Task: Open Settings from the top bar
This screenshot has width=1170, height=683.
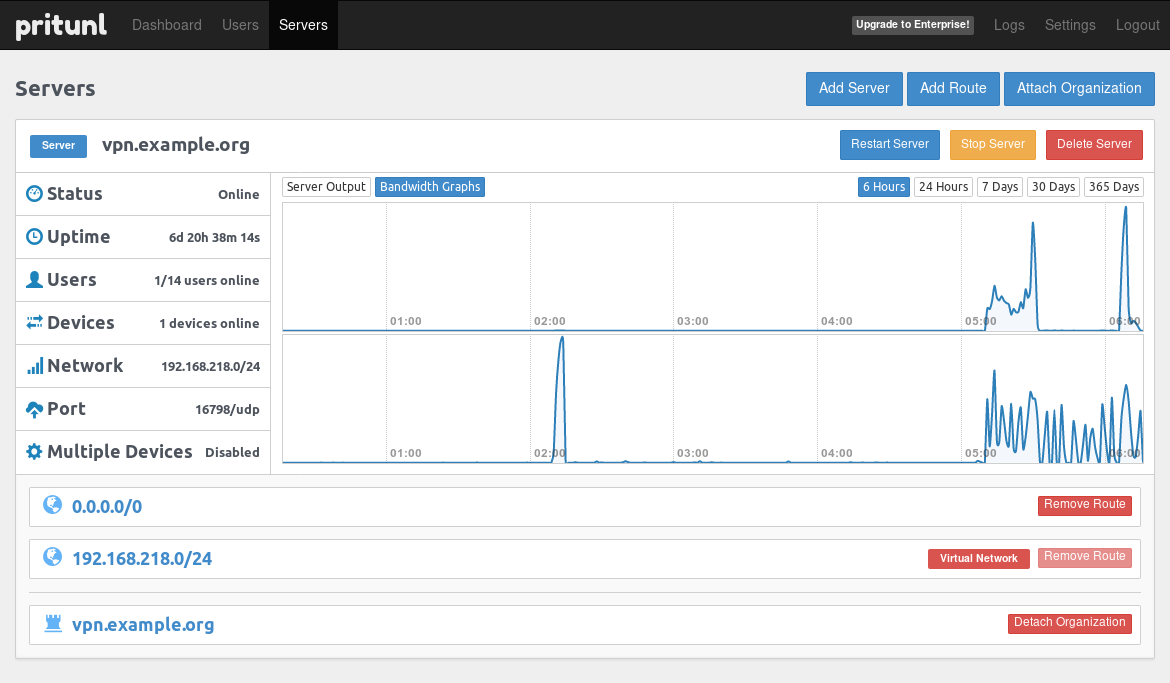Action: pos(1070,25)
